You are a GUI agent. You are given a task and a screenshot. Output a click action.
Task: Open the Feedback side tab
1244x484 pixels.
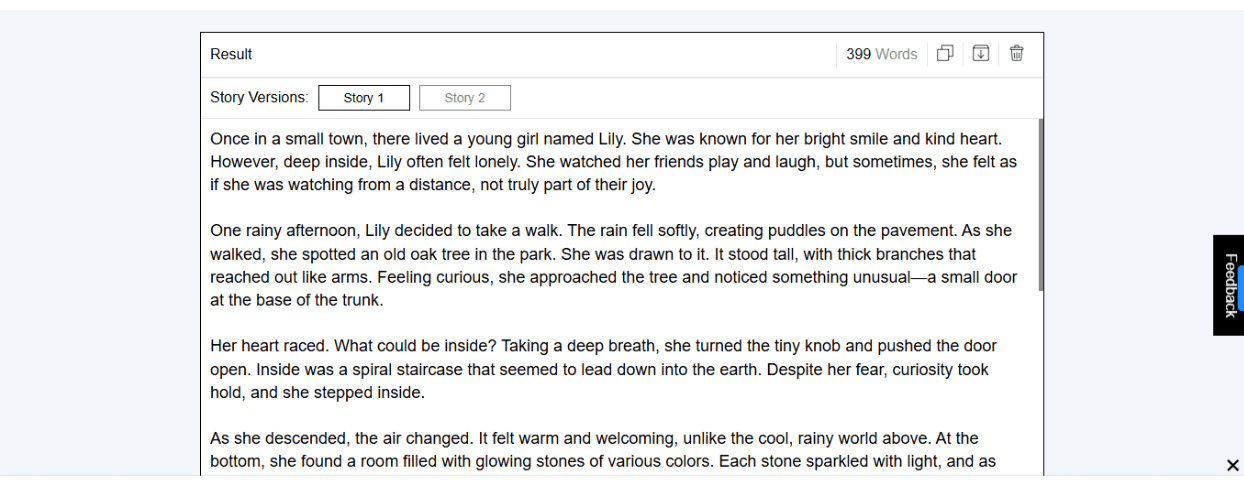[1228, 285]
